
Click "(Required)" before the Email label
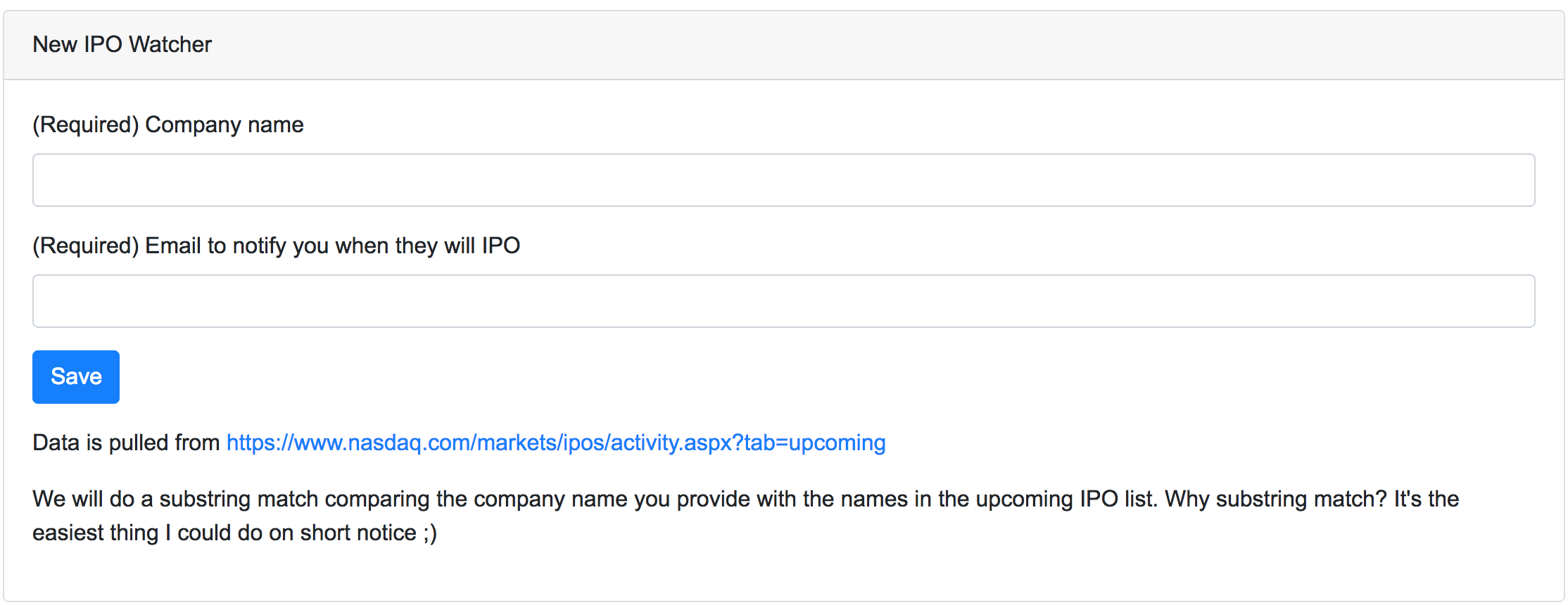(85, 246)
